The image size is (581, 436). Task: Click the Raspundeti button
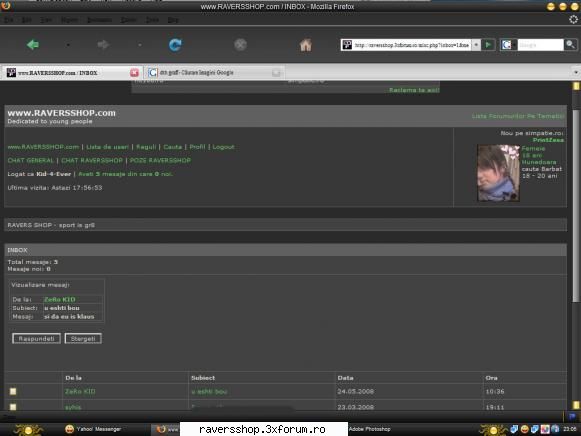click(36, 338)
